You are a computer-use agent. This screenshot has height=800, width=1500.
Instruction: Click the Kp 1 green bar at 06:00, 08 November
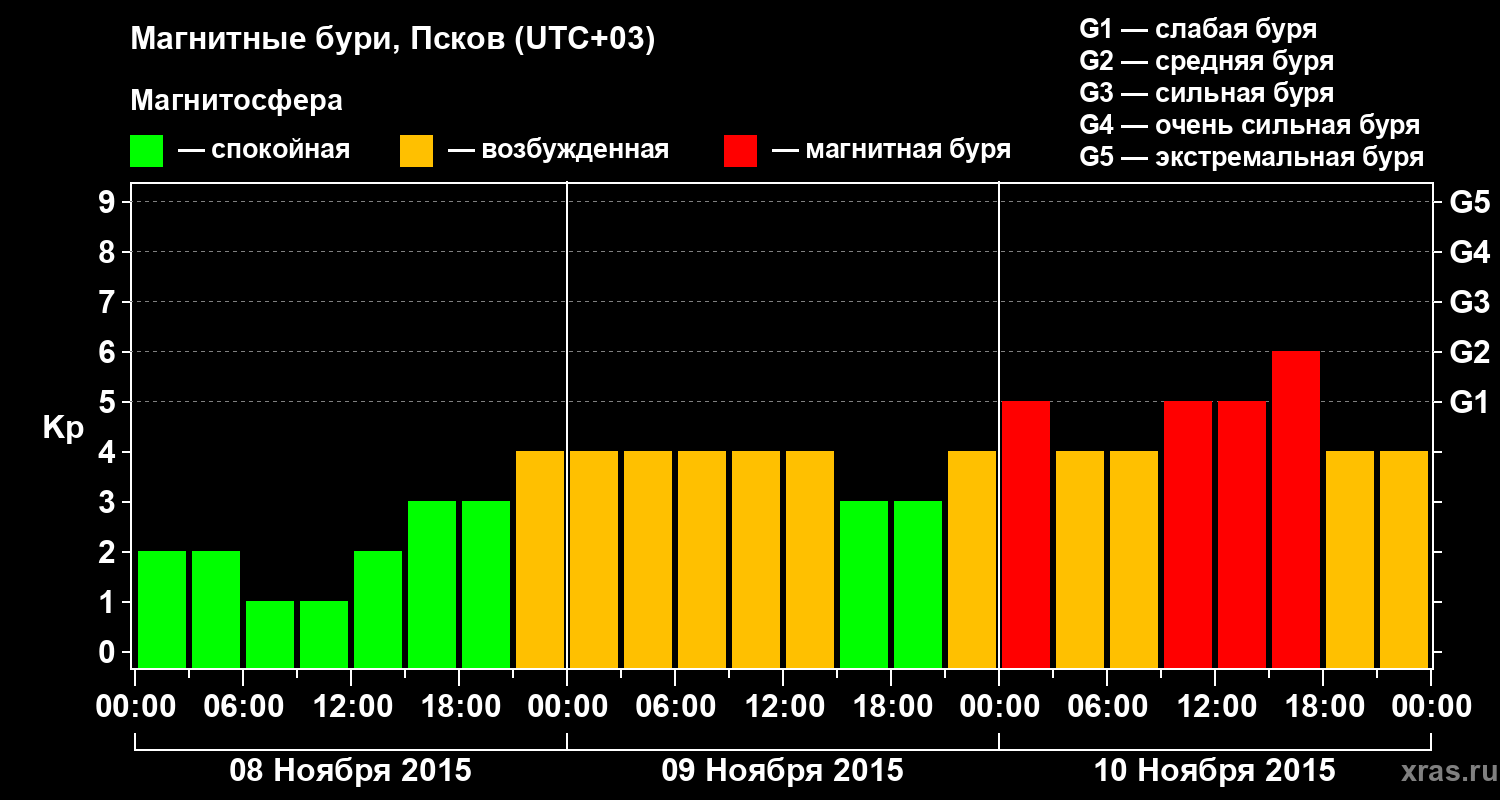[x=270, y=634]
